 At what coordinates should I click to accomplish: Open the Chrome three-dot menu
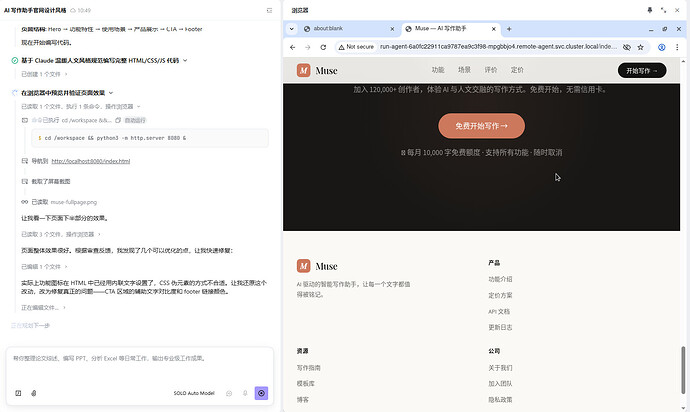tap(677, 47)
